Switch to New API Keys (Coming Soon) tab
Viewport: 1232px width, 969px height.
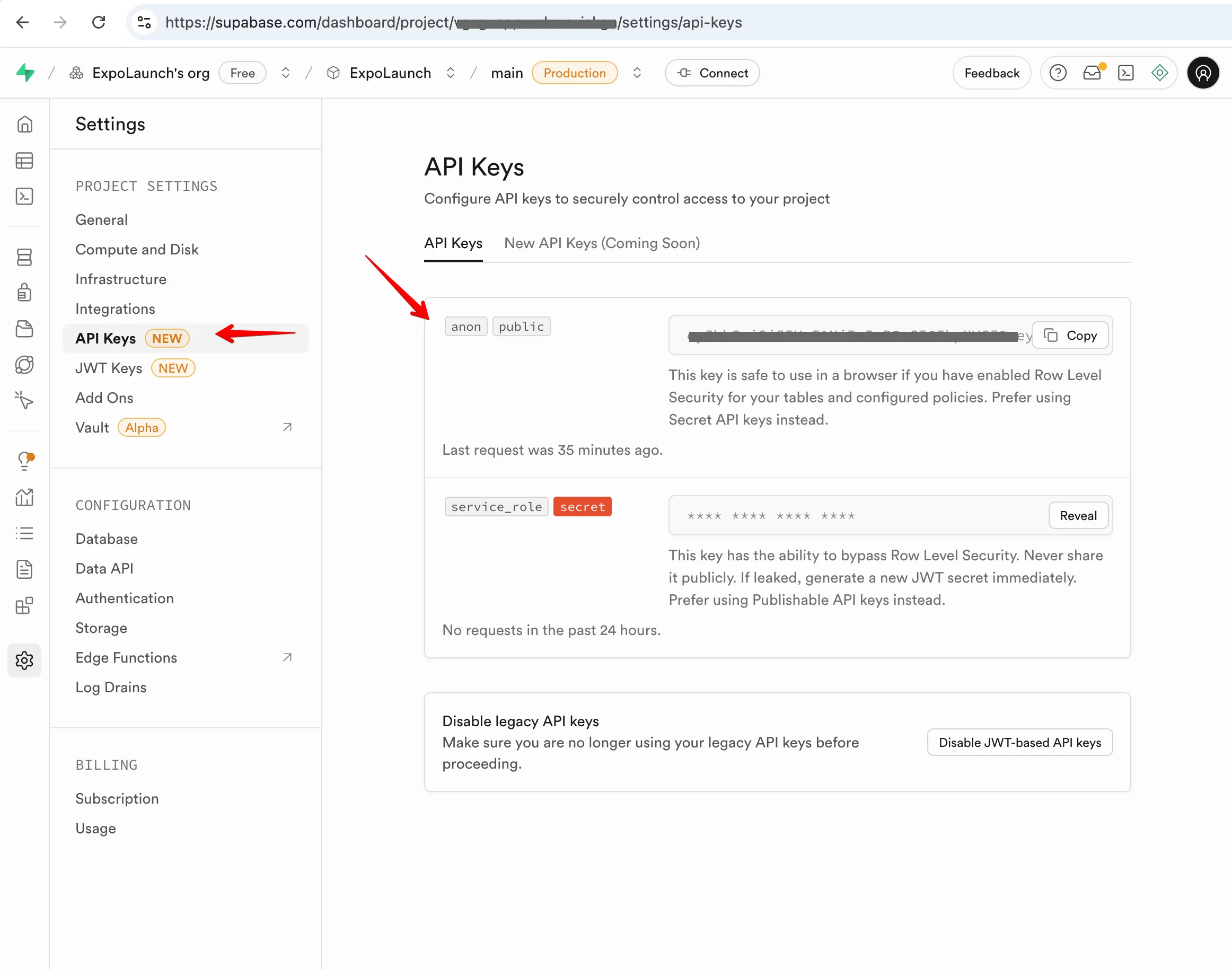[602, 243]
